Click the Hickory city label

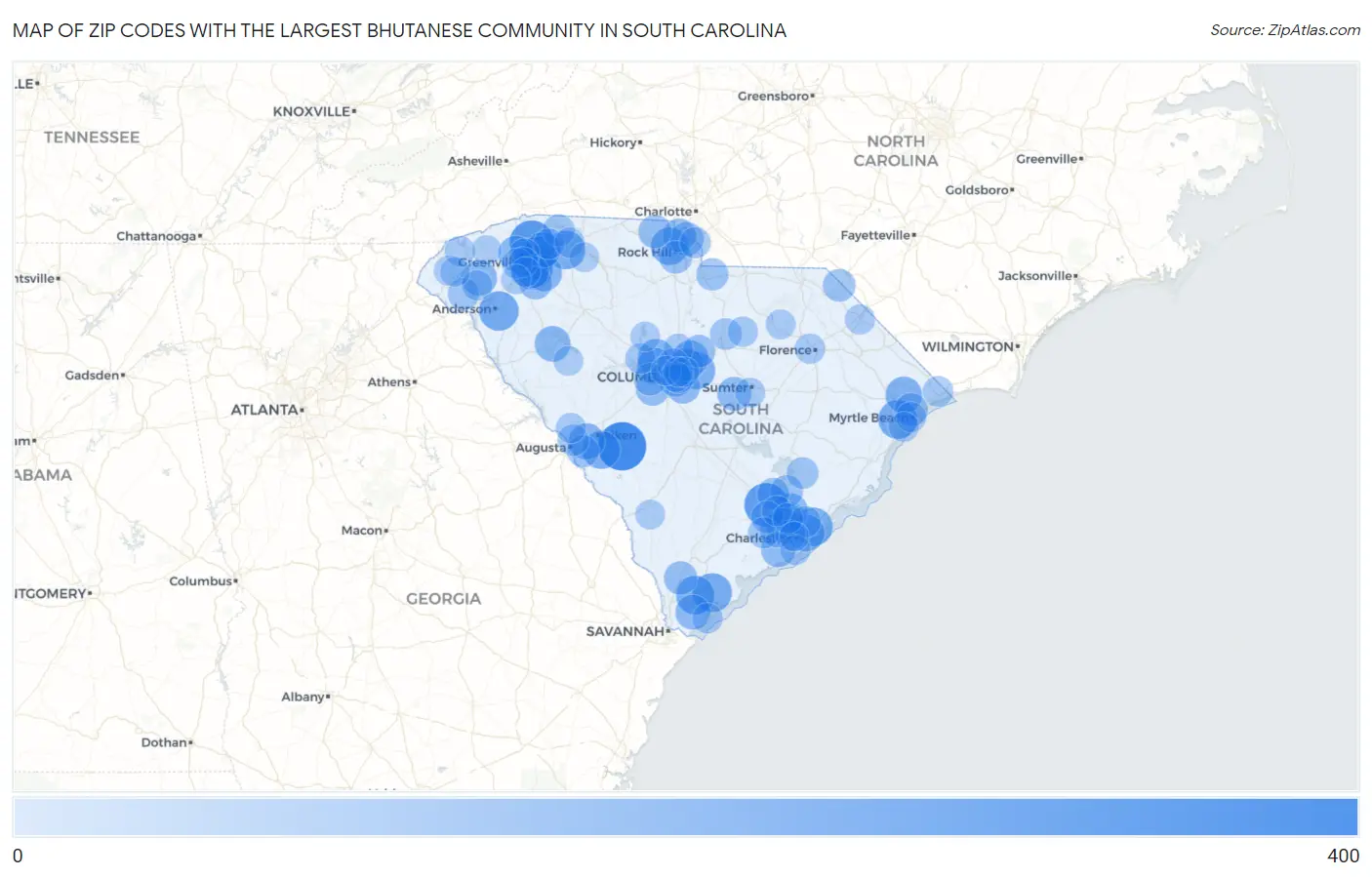point(616,142)
